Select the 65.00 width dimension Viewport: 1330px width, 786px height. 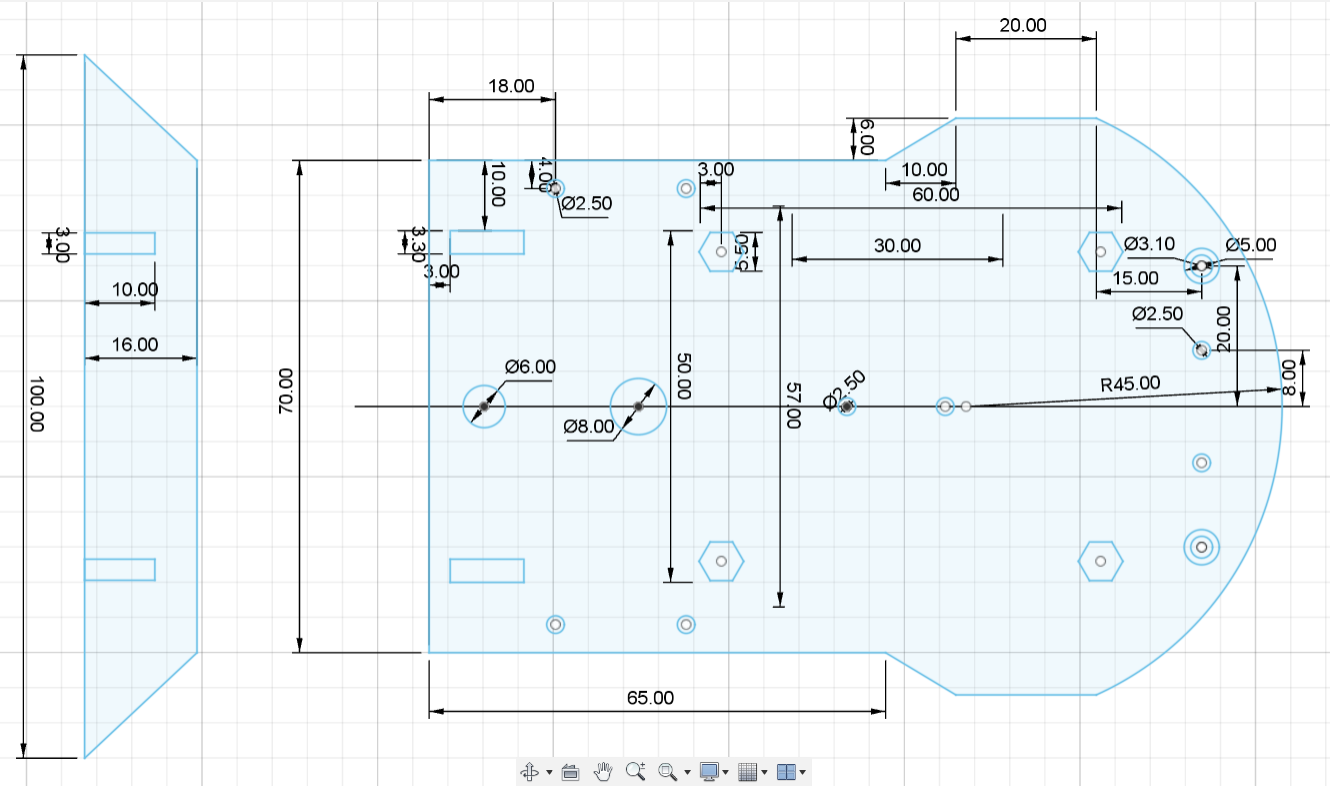[650, 698]
